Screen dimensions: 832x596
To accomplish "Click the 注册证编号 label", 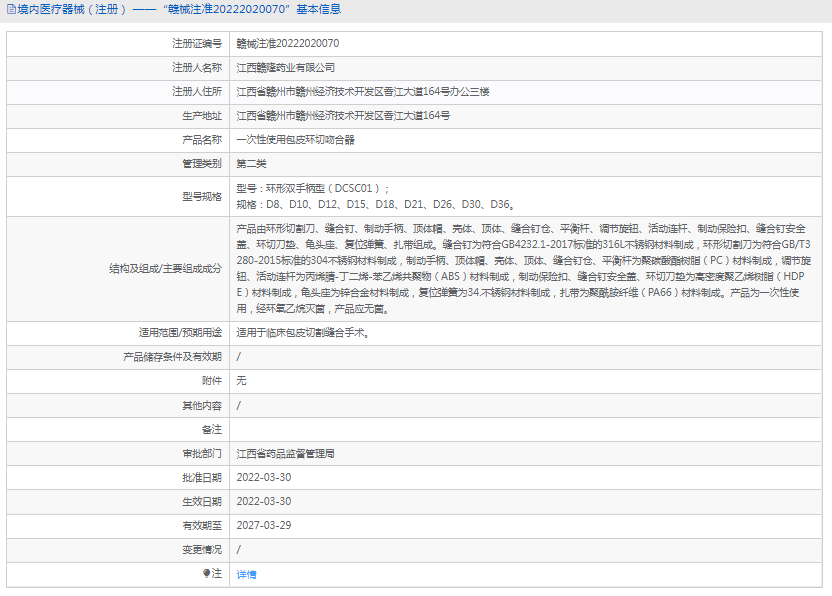I will [197, 44].
